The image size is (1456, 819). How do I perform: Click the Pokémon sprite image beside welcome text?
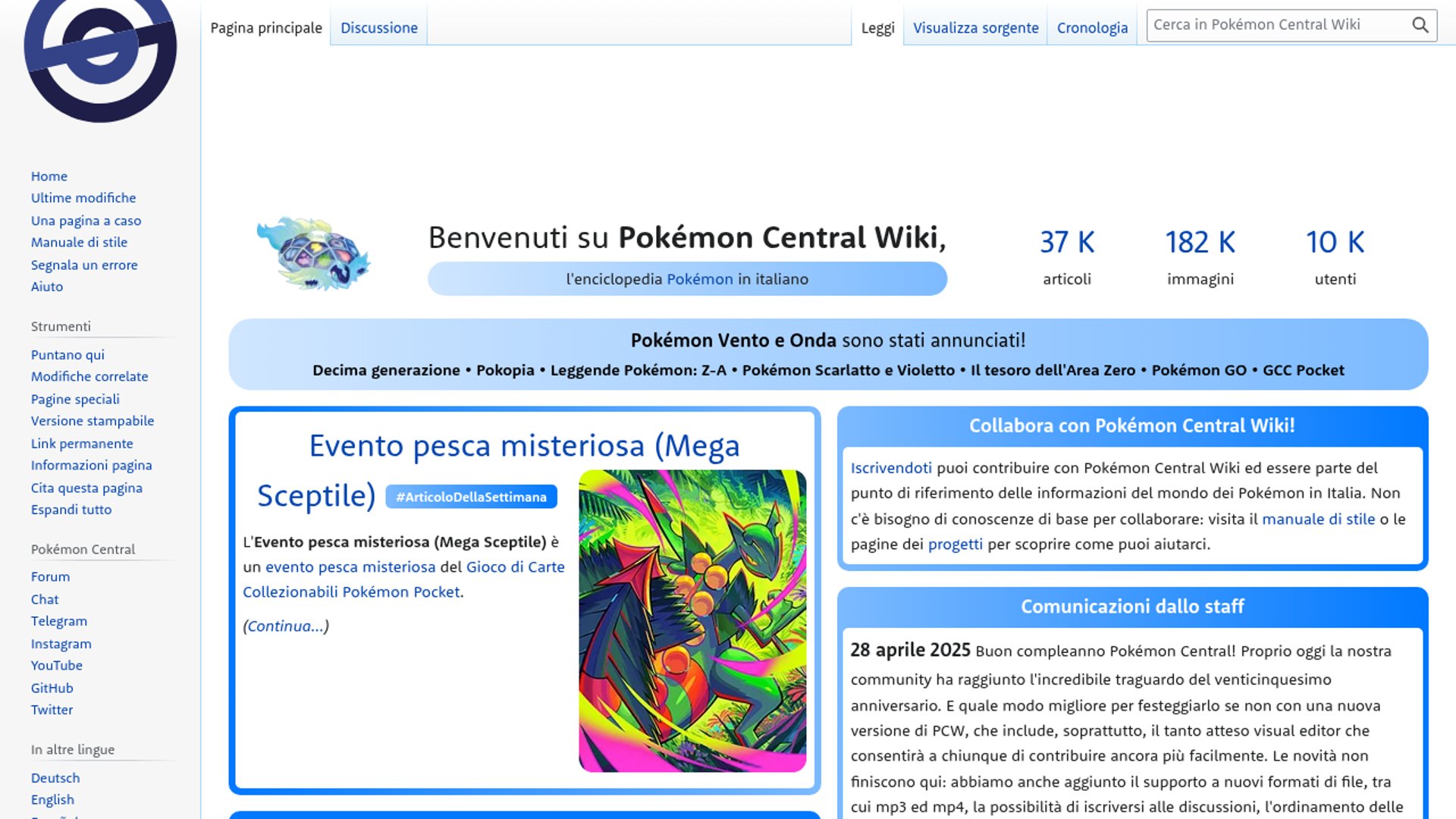click(x=313, y=254)
